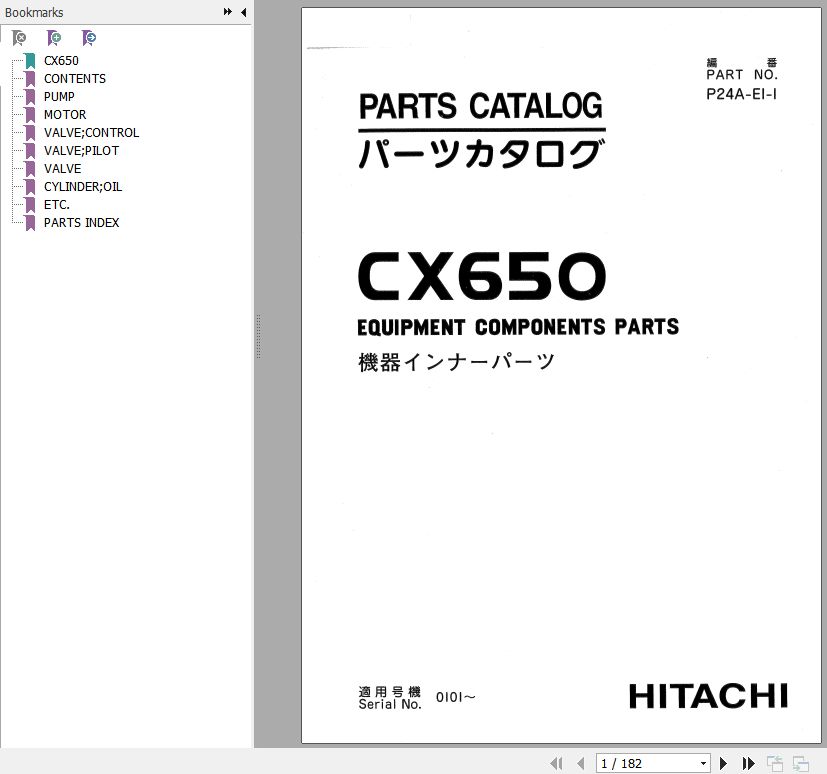Click the bookmark icon beside ETC.
827x774 pixels.
[x=31, y=205]
